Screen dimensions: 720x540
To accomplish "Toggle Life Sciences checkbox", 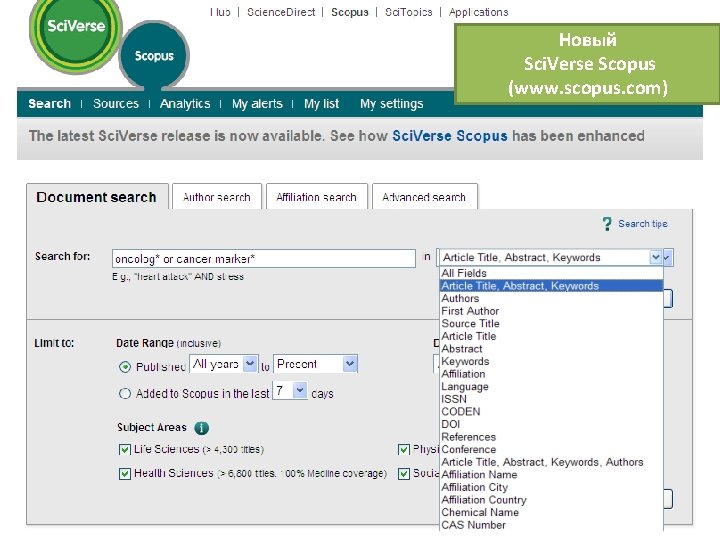I will pos(124,450).
